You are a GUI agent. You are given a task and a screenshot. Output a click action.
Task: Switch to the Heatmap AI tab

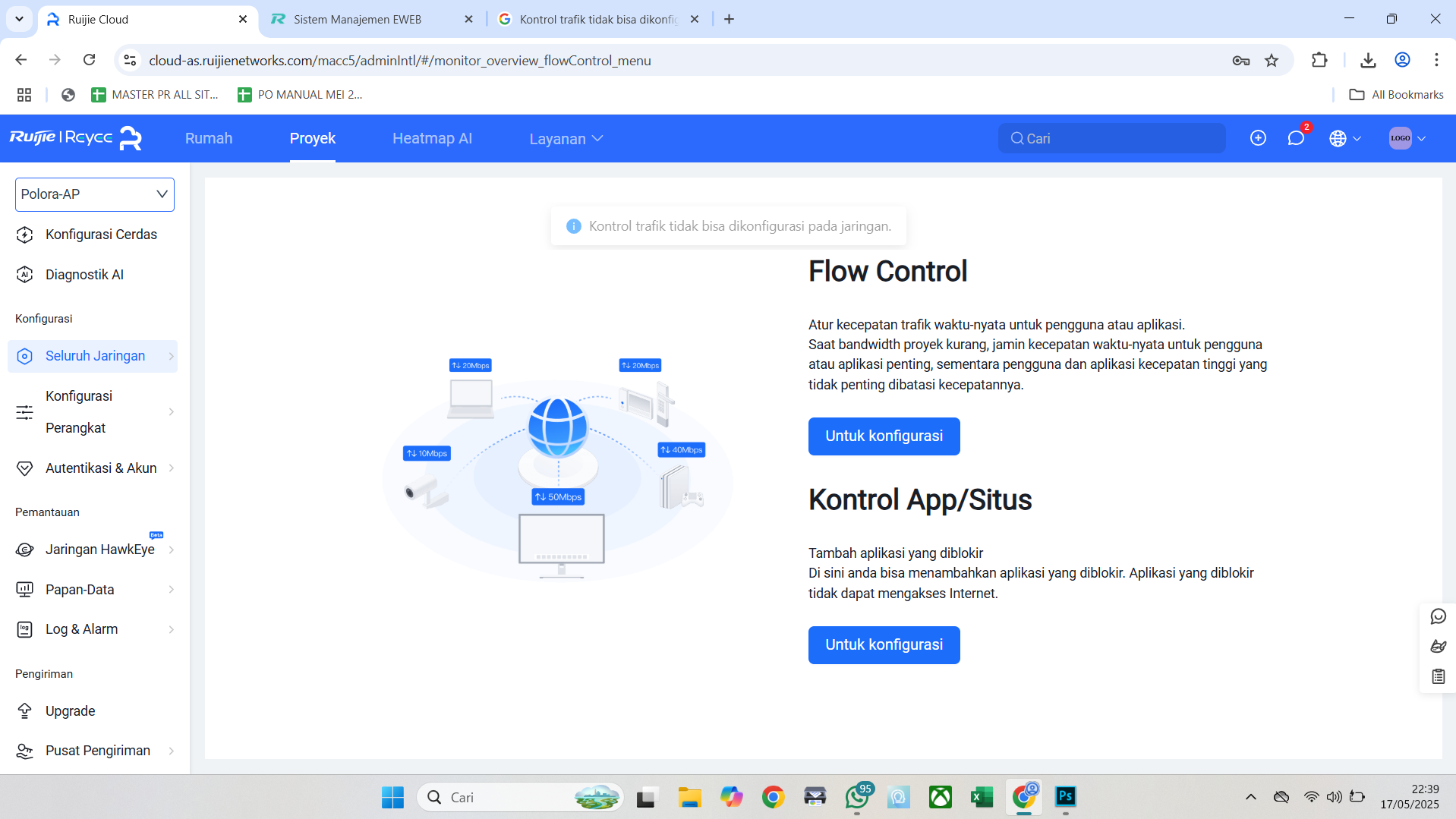tap(432, 139)
